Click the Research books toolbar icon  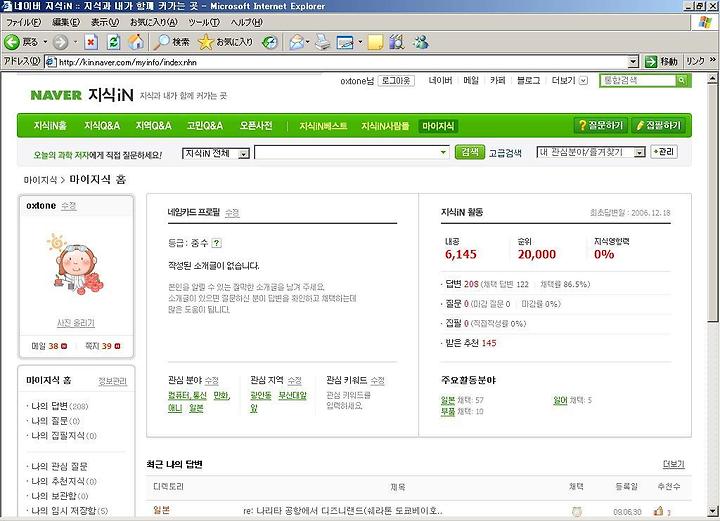[x=397, y=42]
